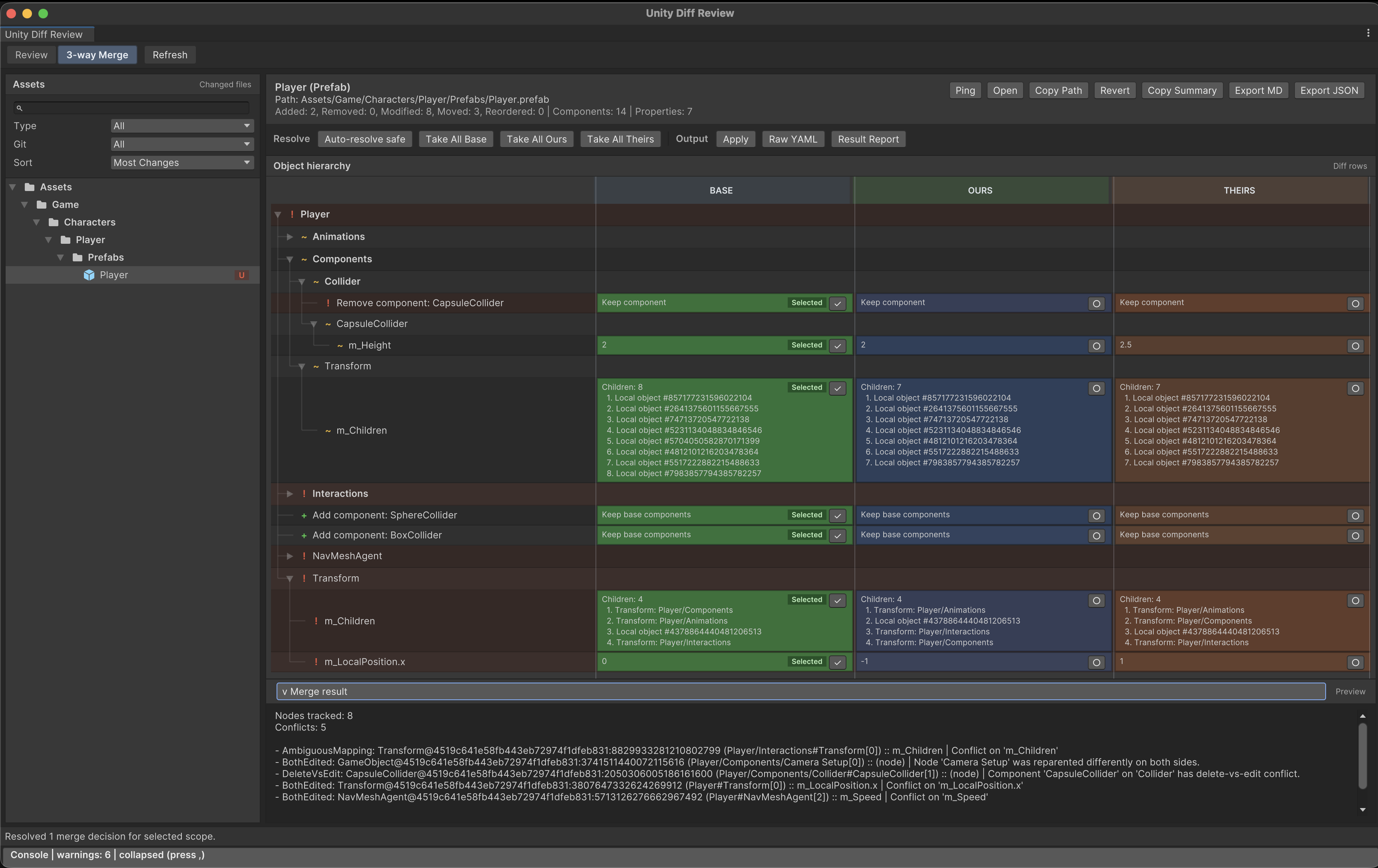The height and width of the screenshot is (868, 1378).
Task: Click the conflict icon beside Interactions
Action: tap(304, 493)
